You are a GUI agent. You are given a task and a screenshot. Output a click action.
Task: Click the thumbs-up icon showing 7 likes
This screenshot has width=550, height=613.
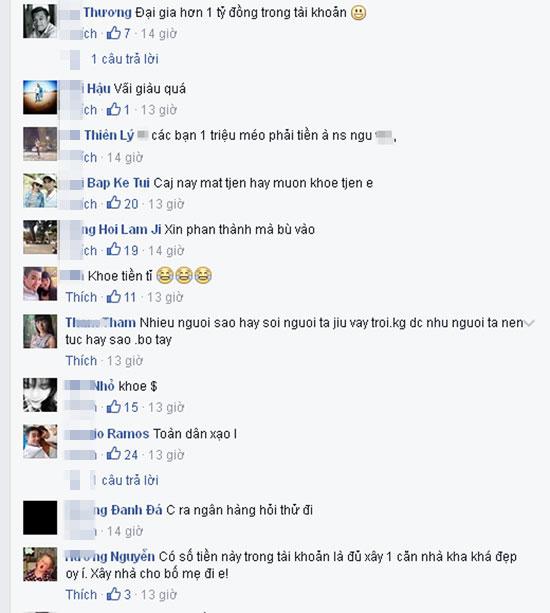[114, 33]
